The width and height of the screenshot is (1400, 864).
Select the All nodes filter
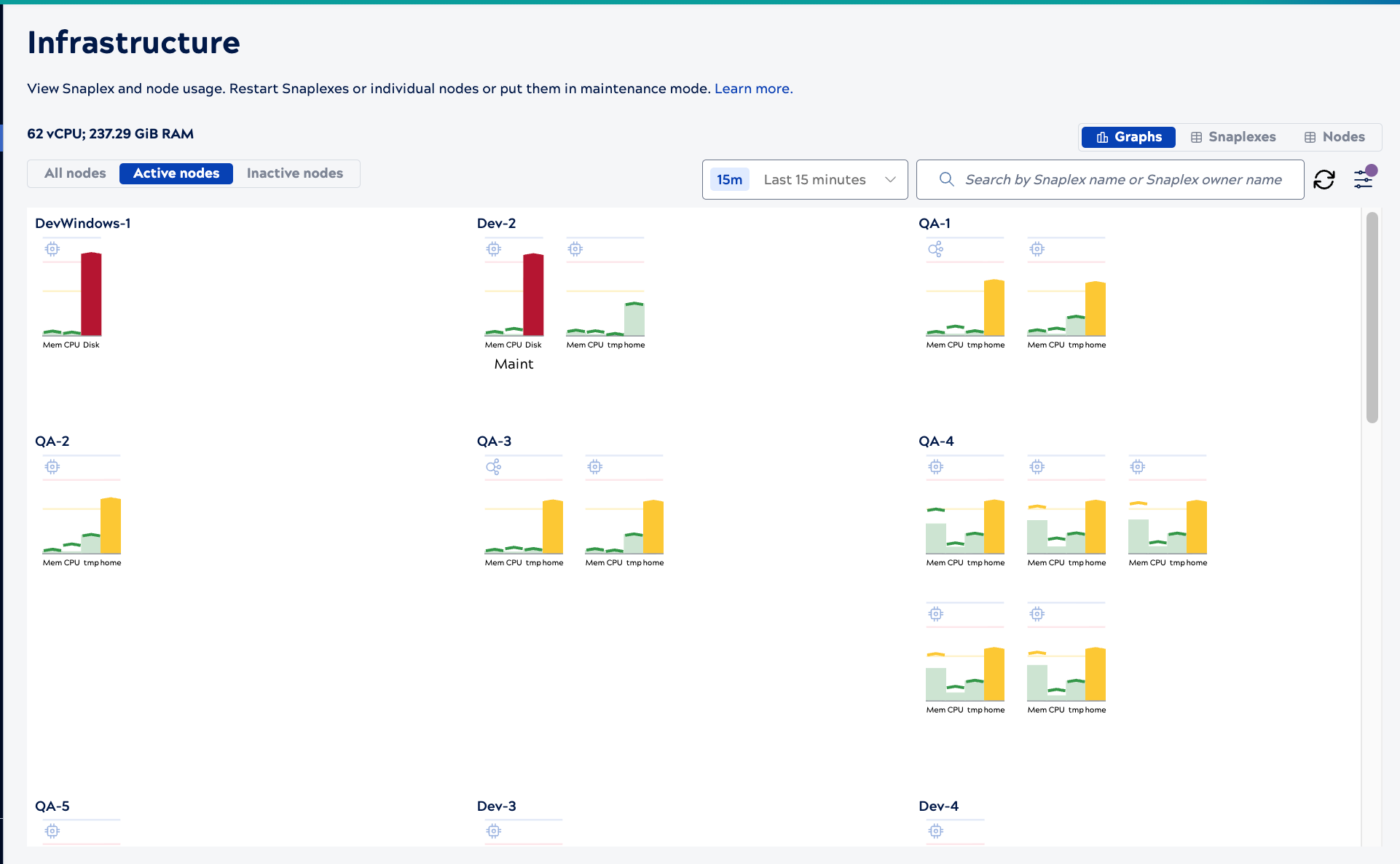pos(75,173)
